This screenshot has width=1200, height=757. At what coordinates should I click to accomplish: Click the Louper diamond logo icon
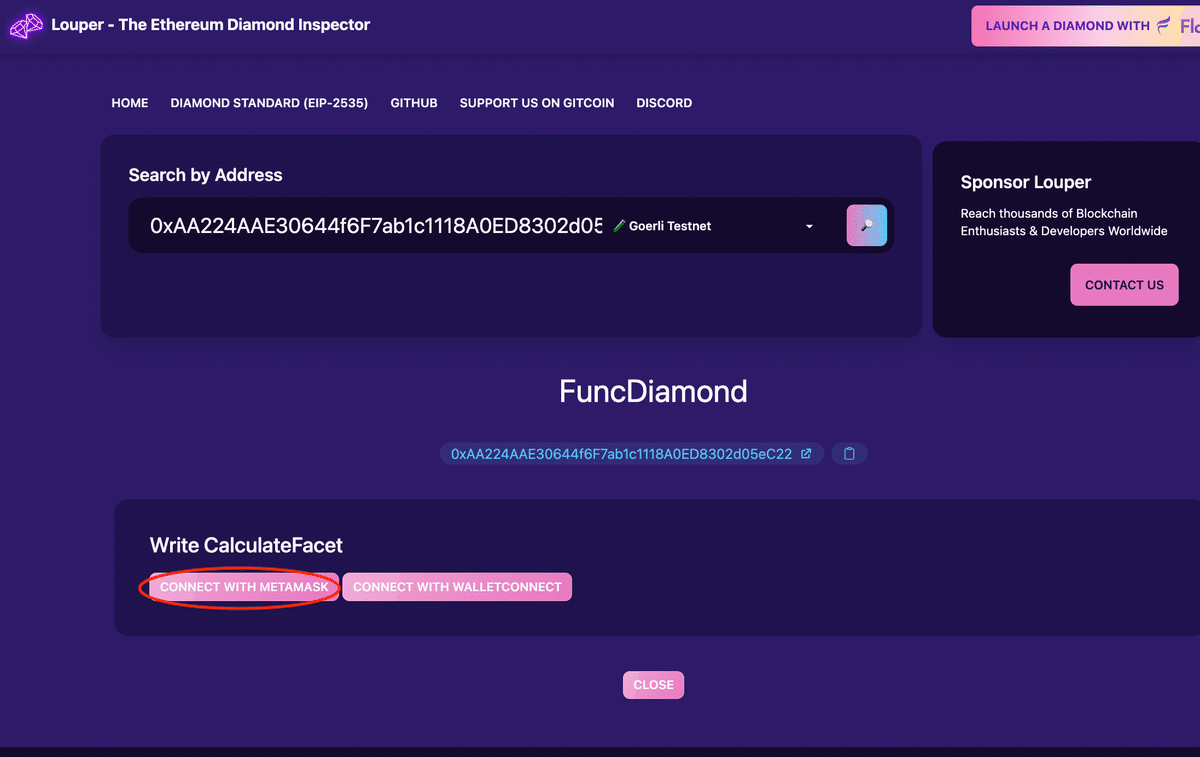26,25
